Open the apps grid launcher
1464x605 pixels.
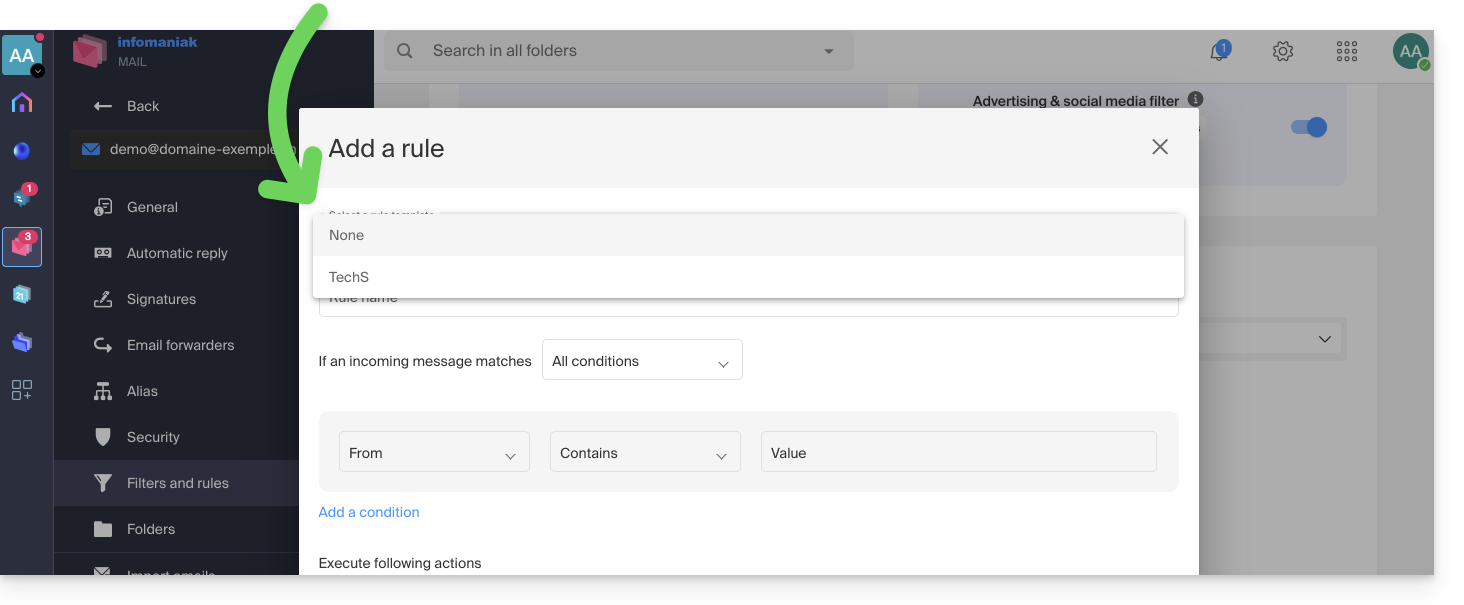[x=1347, y=51]
